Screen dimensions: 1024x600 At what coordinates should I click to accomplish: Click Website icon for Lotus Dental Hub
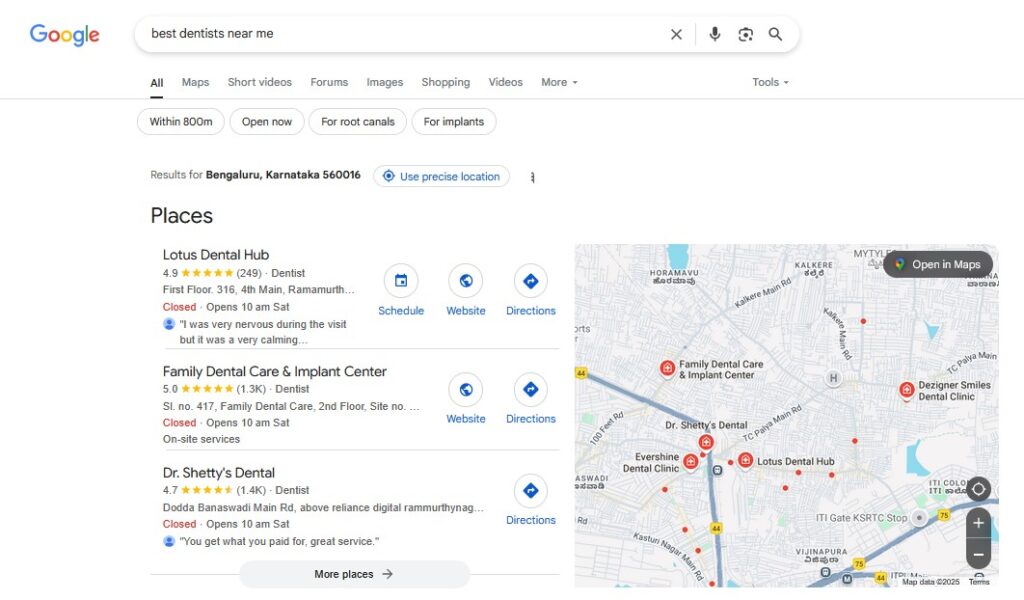tap(466, 281)
